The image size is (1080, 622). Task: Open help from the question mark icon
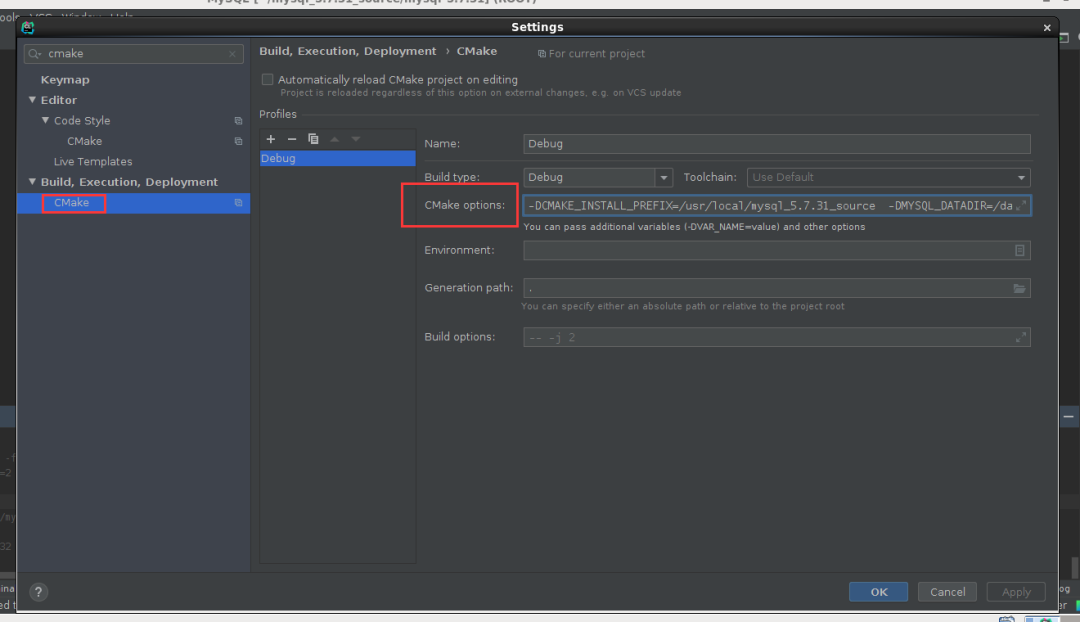pos(38,592)
